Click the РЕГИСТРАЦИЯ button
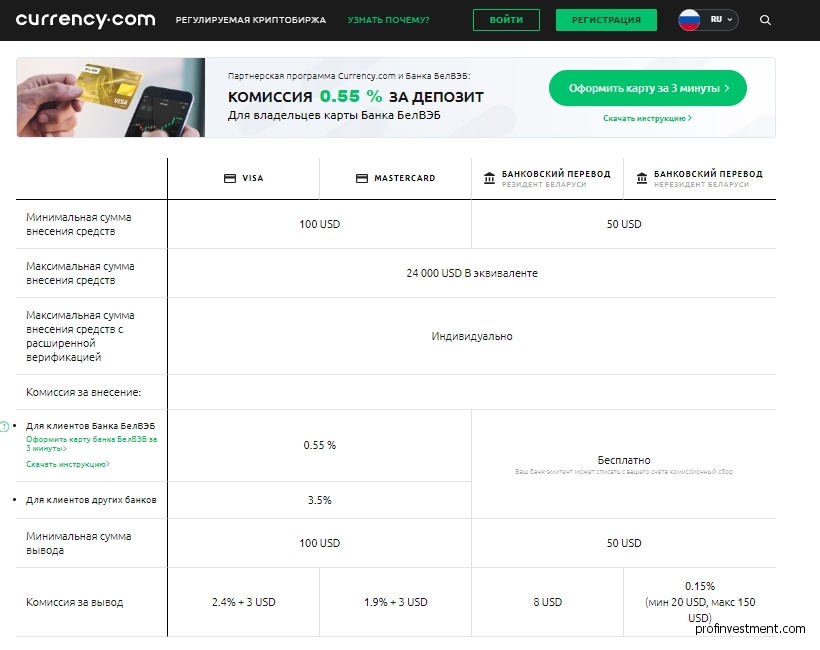Screen dimensions: 820x650 tap(606, 20)
